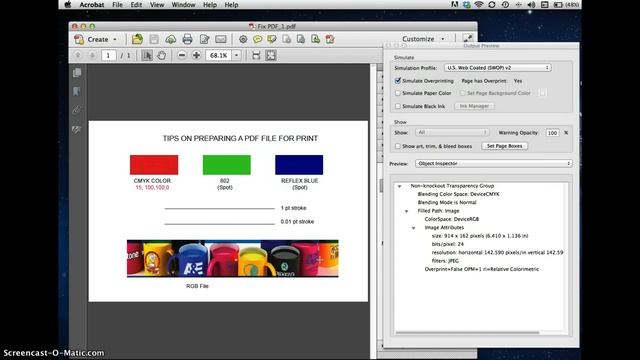Collapse the Image Attributes node

(413, 228)
